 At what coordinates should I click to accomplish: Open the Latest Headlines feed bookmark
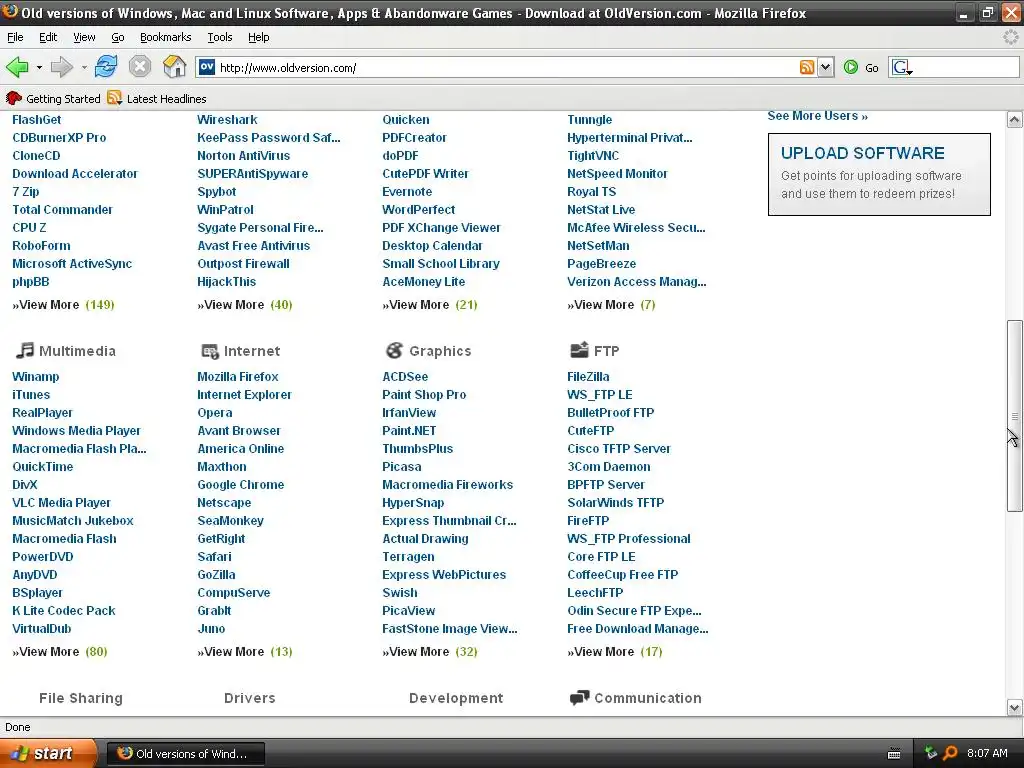pos(157,99)
